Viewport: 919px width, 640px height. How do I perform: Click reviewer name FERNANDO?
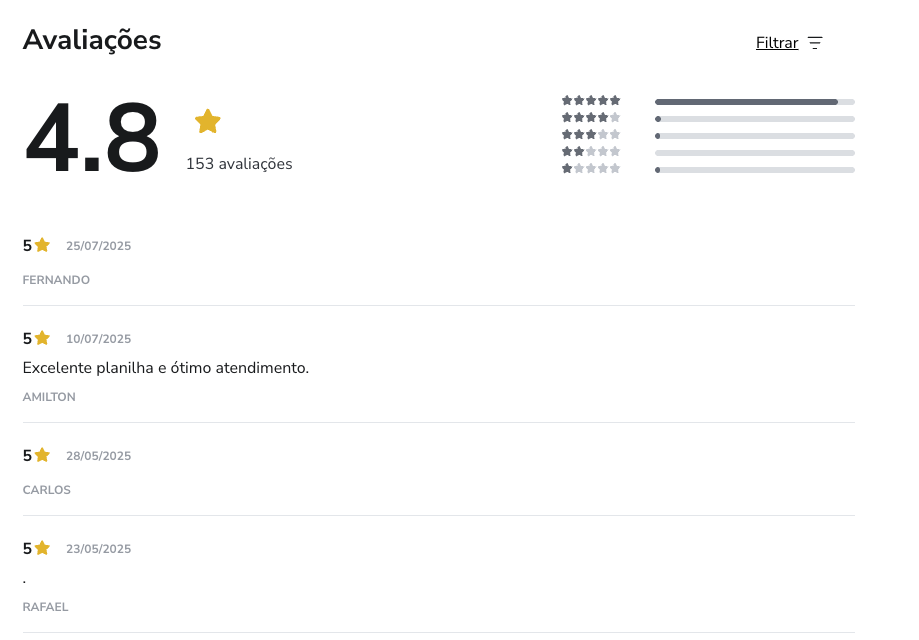(56, 280)
